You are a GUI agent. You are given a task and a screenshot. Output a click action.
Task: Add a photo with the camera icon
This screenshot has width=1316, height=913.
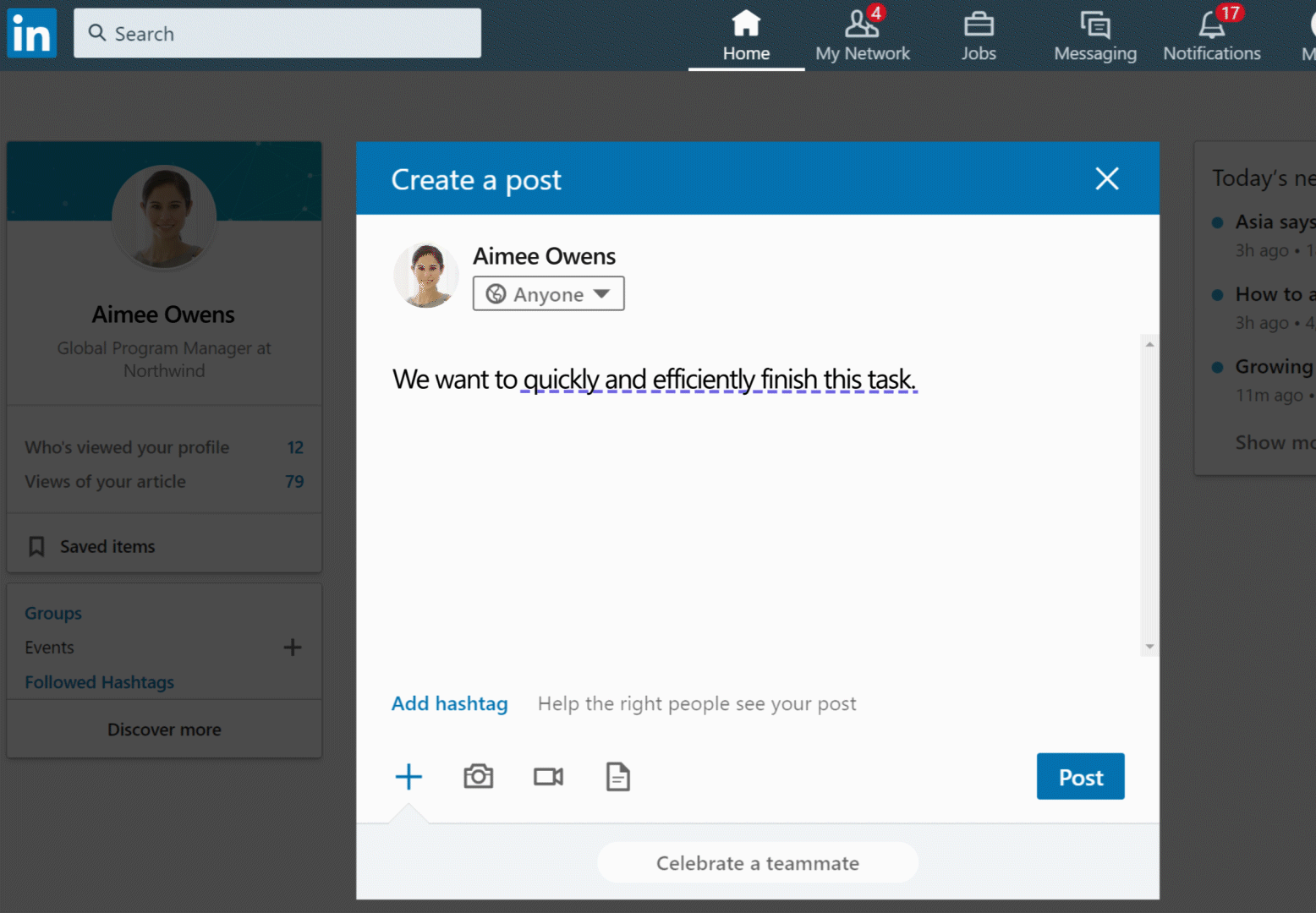478,776
